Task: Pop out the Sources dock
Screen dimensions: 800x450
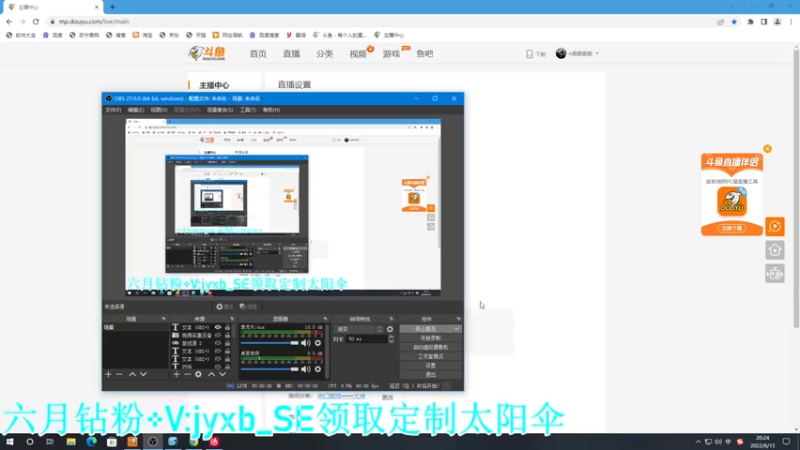Action: 232,319
